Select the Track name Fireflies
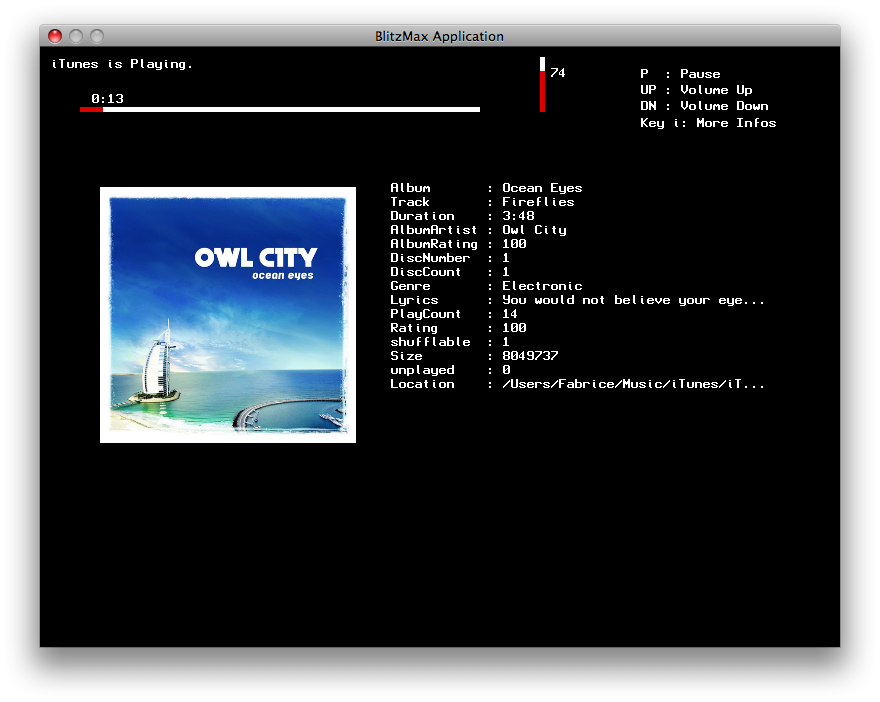The height and width of the screenshot is (702, 880). tap(538, 202)
